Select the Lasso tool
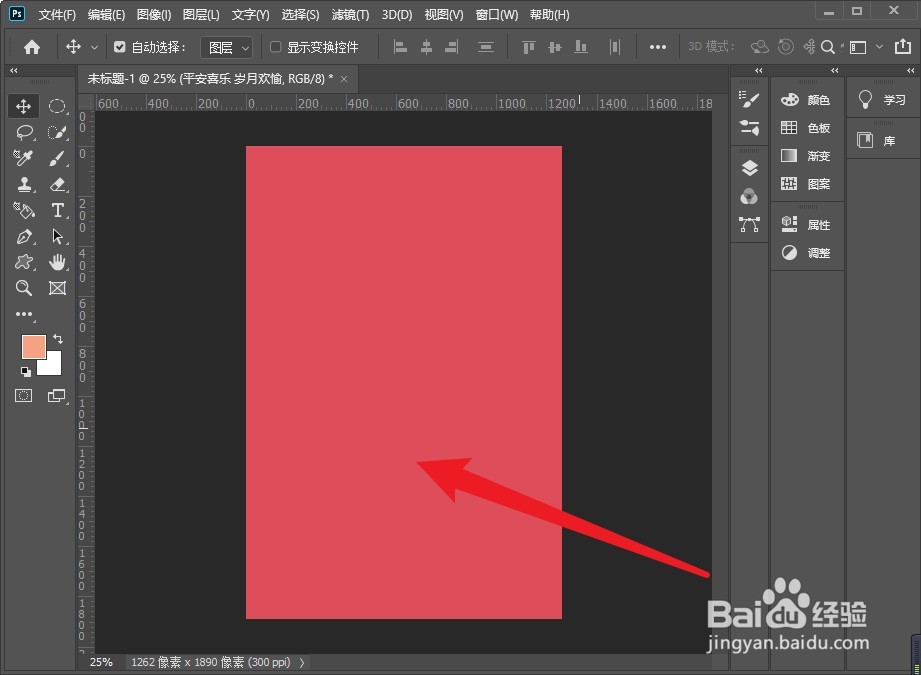This screenshot has width=921, height=675. pyautogui.click(x=23, y=132)
